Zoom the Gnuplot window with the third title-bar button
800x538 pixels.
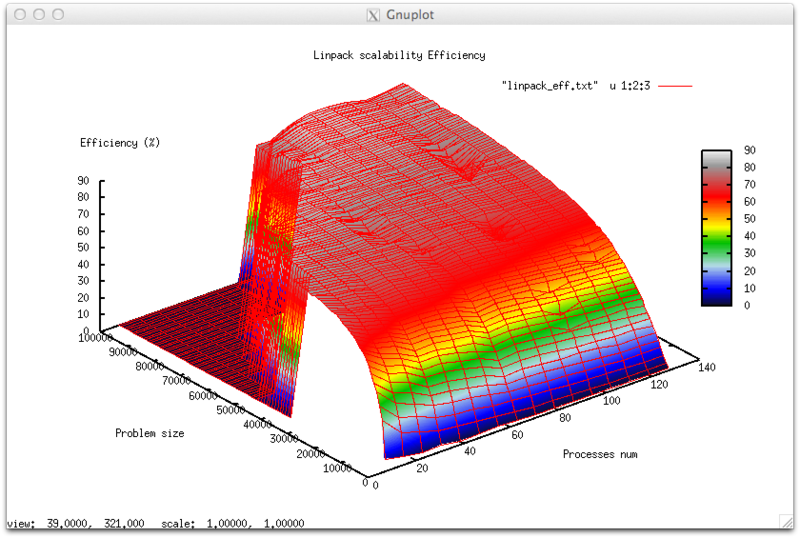click(x=58, y=14)
